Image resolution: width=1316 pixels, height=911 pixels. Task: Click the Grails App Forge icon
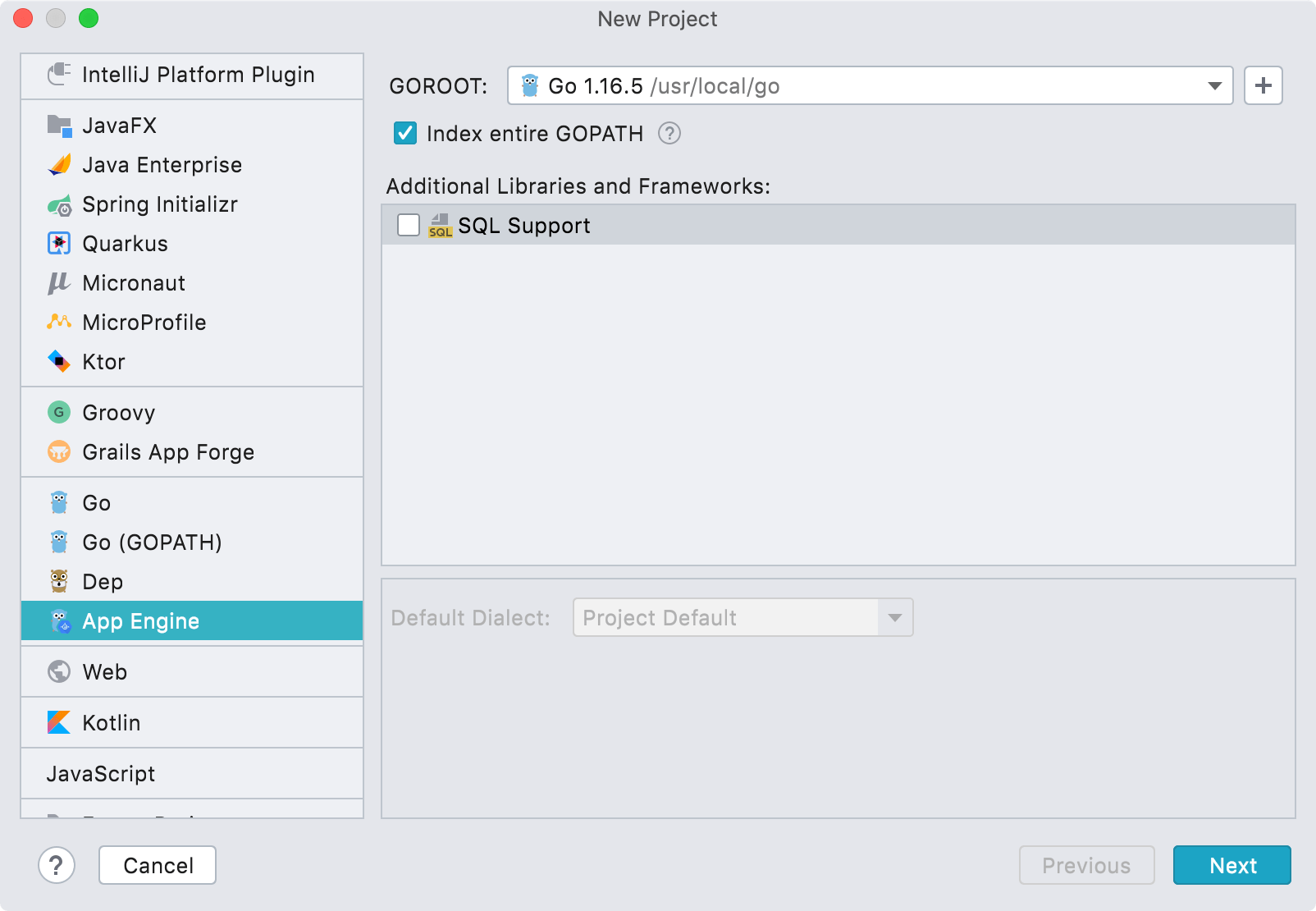tap(58, 451)
